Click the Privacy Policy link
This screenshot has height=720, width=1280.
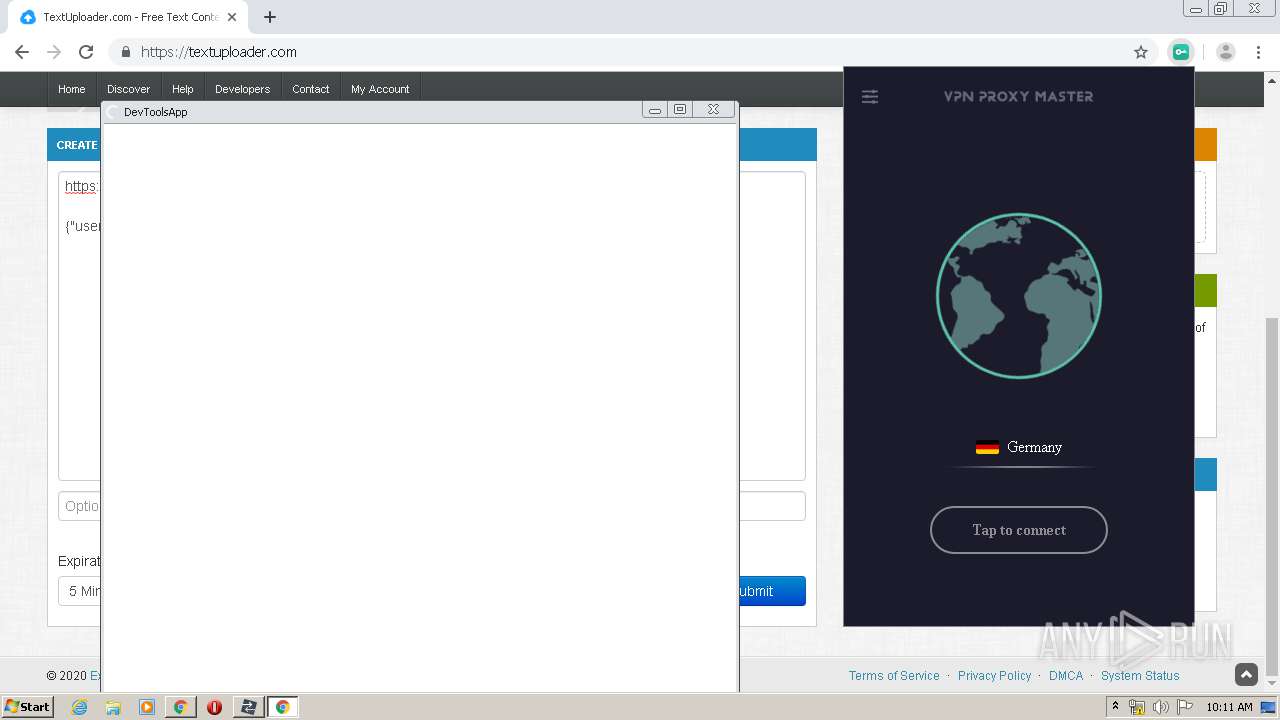pyautogui.click(x=994, y=676)
